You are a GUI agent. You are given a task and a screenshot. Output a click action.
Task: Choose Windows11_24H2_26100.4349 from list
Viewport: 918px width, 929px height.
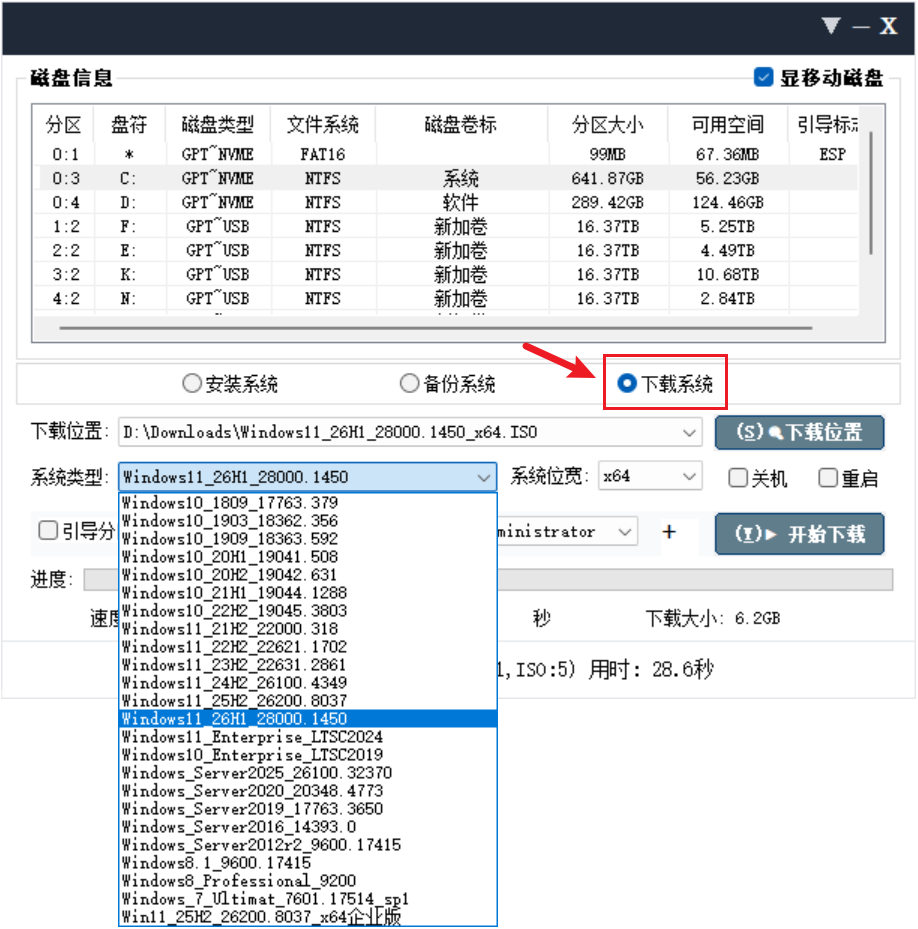tap(308, 683)
